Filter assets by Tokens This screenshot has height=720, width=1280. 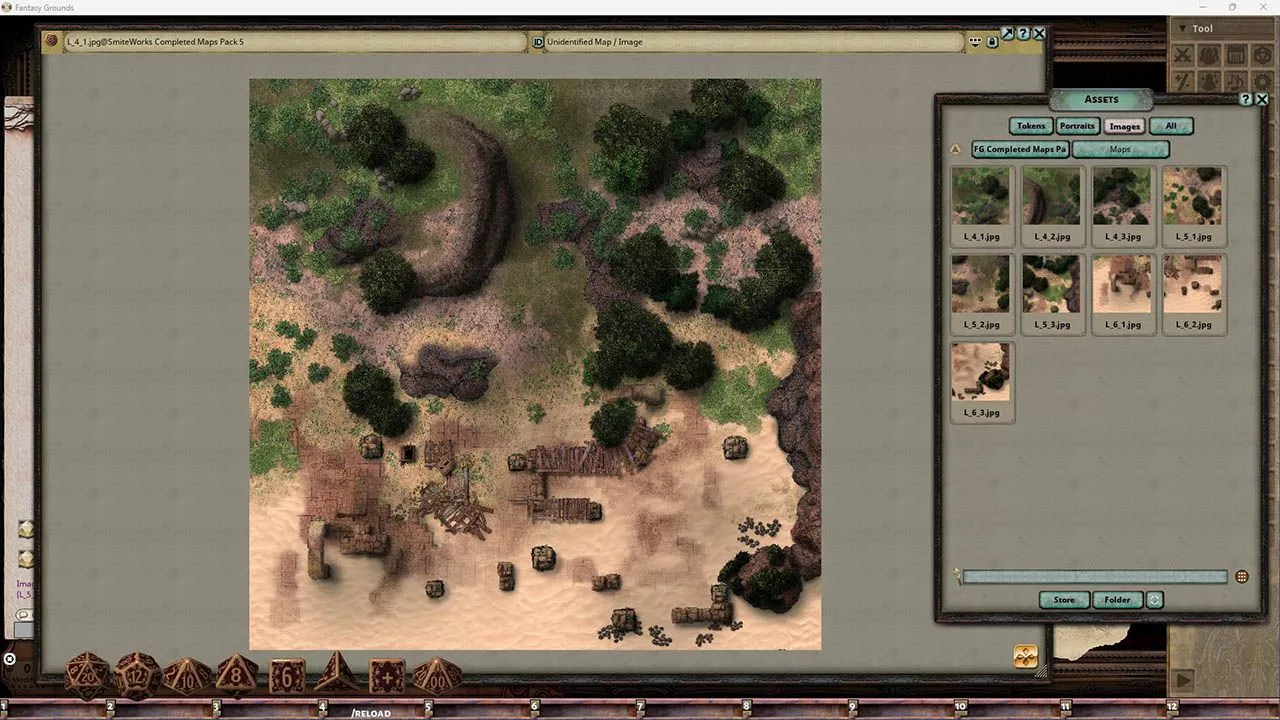click(1031, 126)
